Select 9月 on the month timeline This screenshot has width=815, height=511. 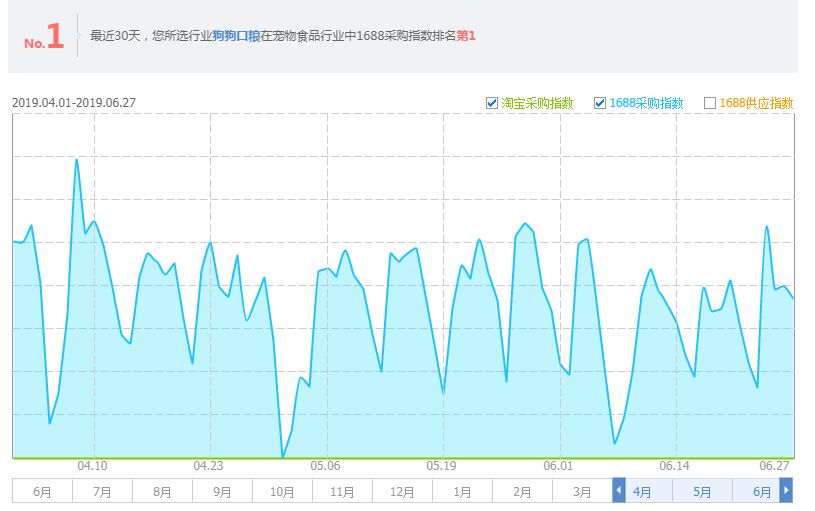point(222,491)
